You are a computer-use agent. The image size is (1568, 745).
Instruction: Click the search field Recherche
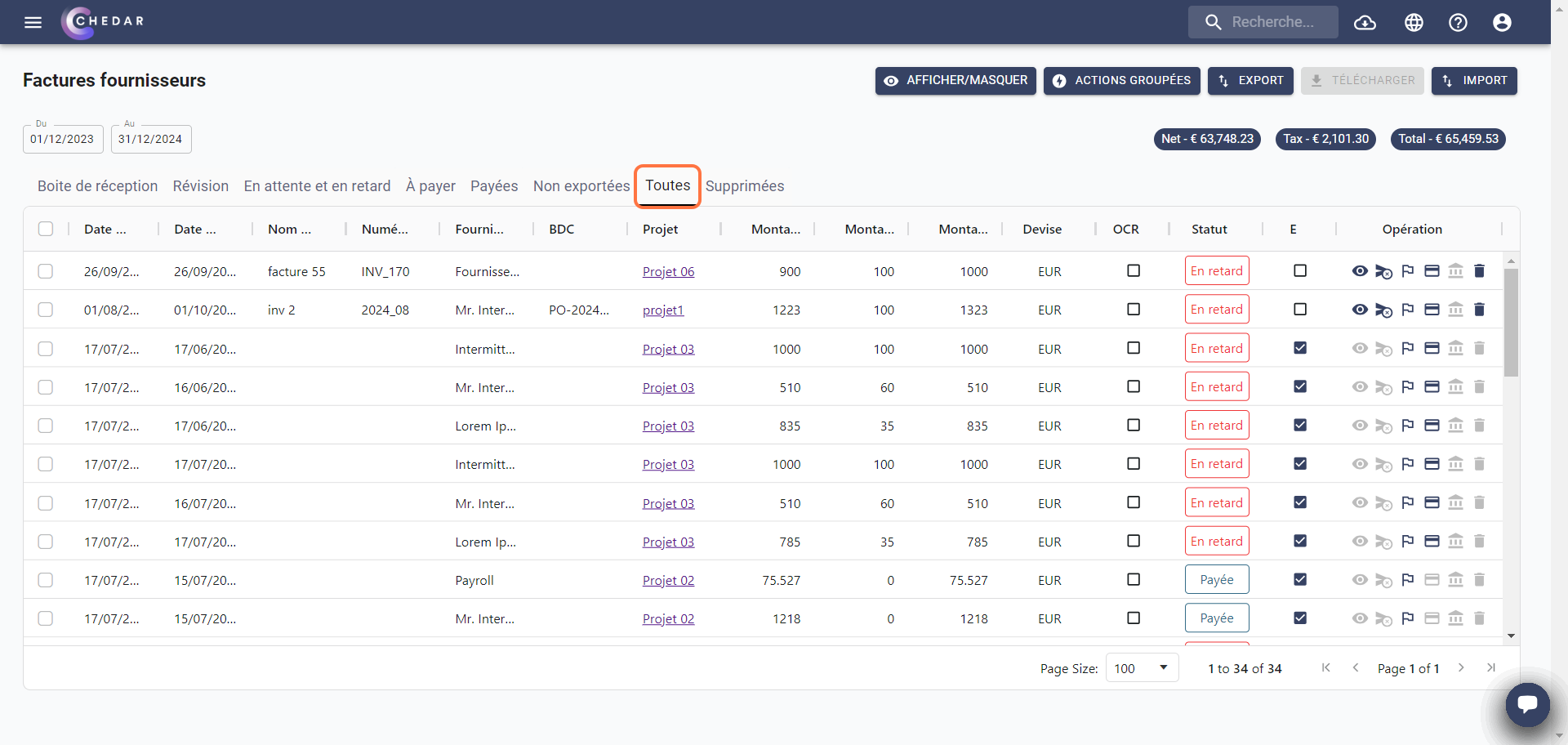tap(1263, 22)
